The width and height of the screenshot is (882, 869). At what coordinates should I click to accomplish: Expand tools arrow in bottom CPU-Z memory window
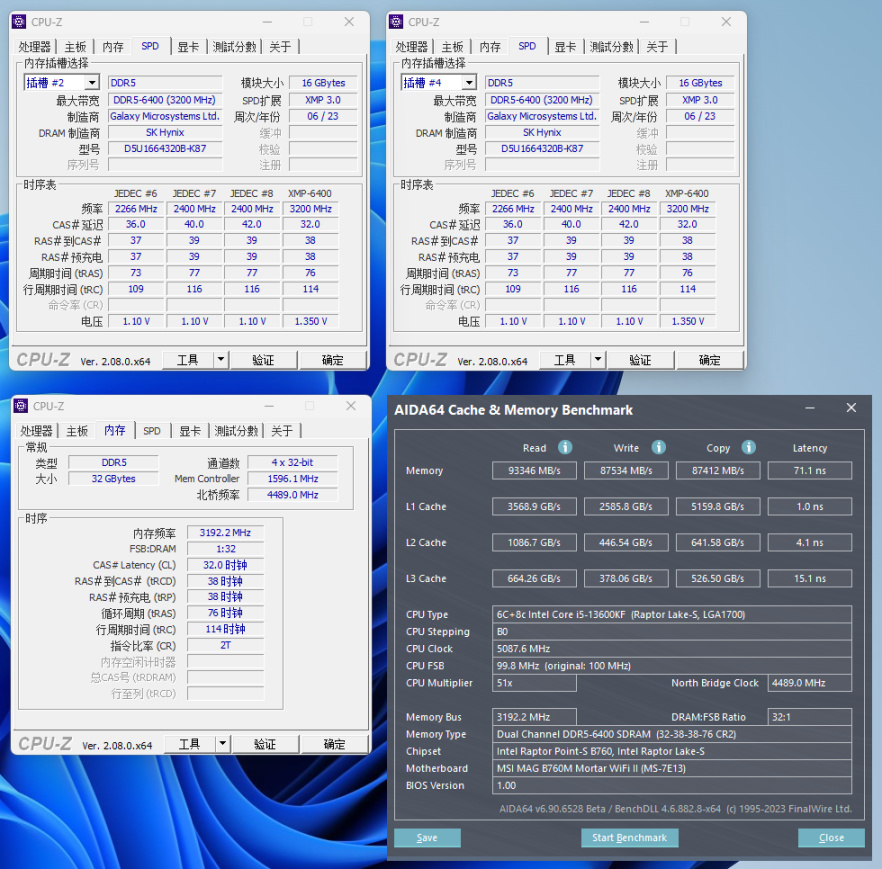pos(223,744)
